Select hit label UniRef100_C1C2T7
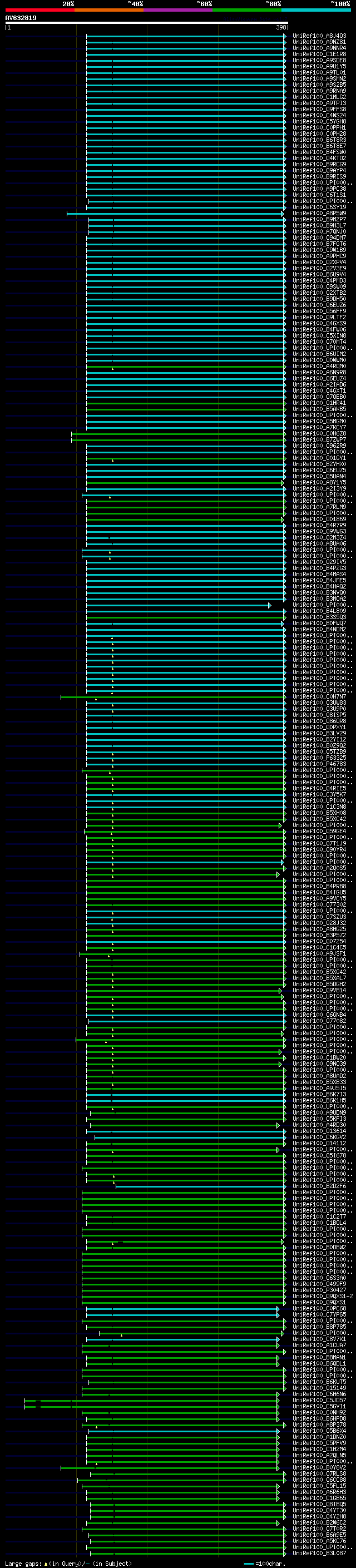Screen dimensions: 356x1568 coord(319,1216)
